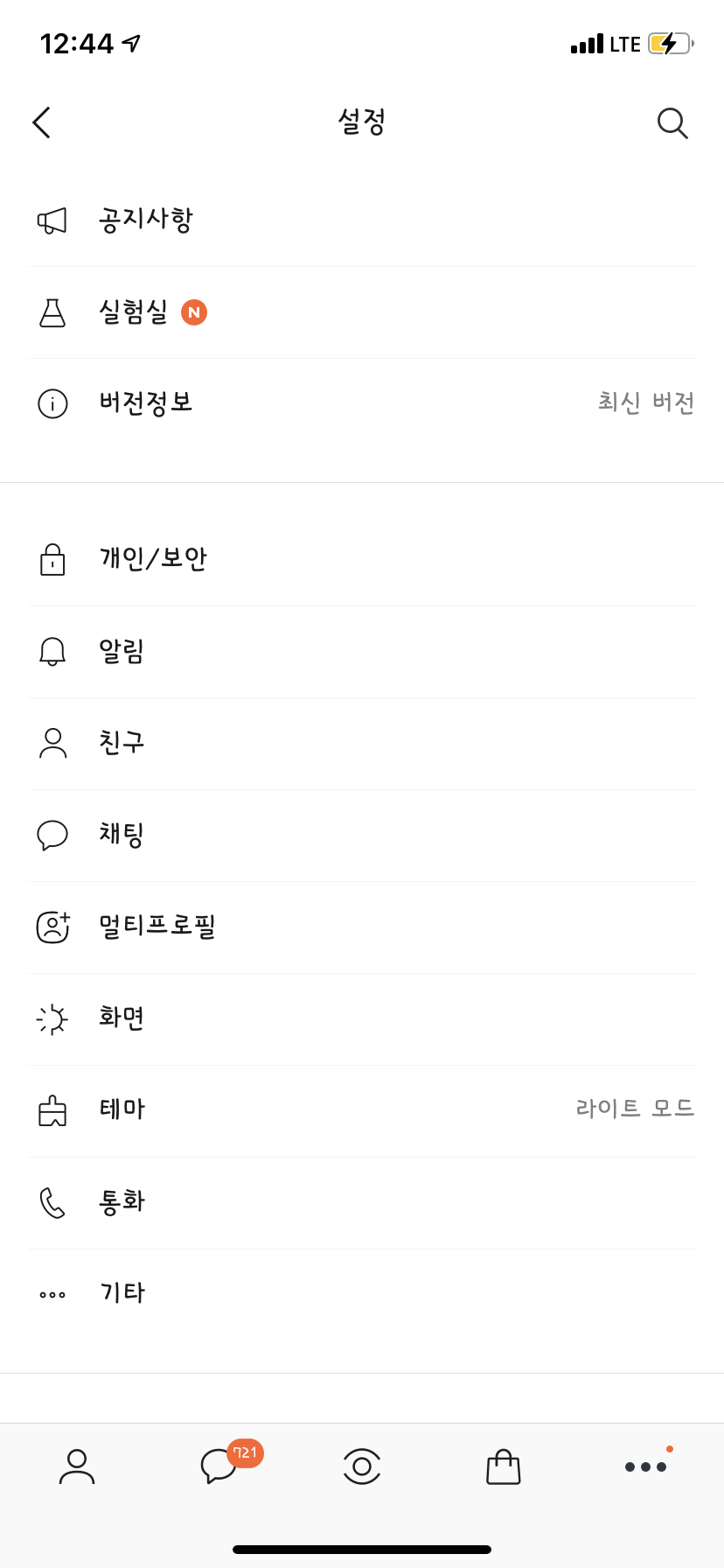
Task: Tap the bell icon for 알림
Action: (52, 651)
